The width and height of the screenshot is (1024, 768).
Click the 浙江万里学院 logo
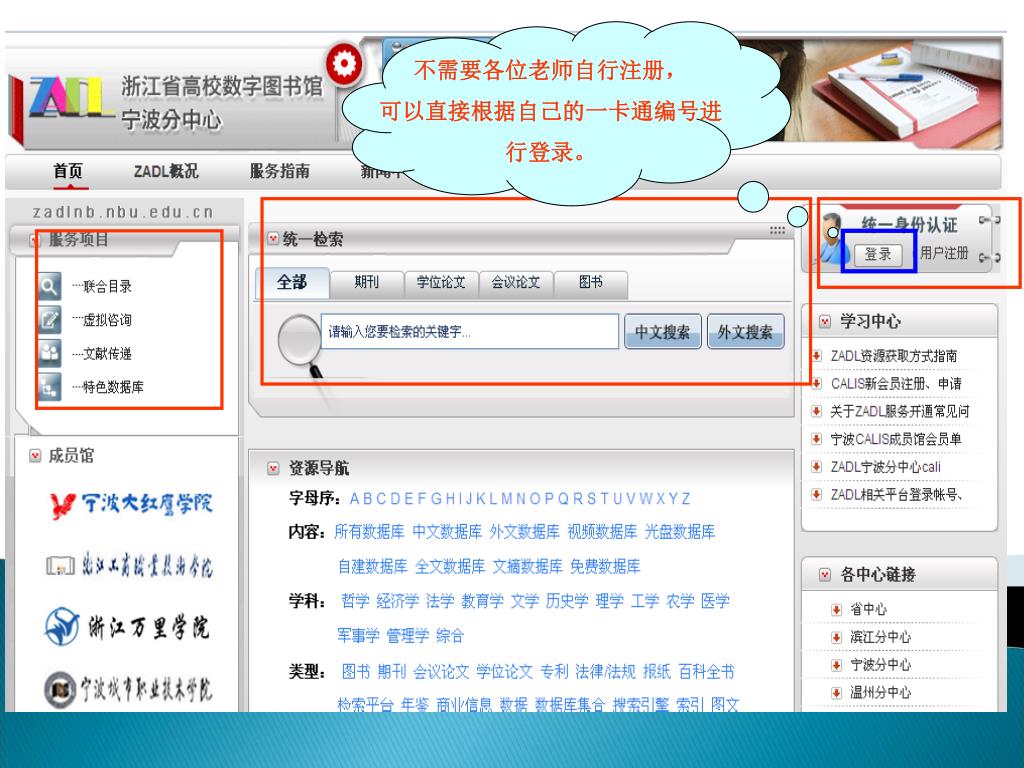[x=127, y=627]
